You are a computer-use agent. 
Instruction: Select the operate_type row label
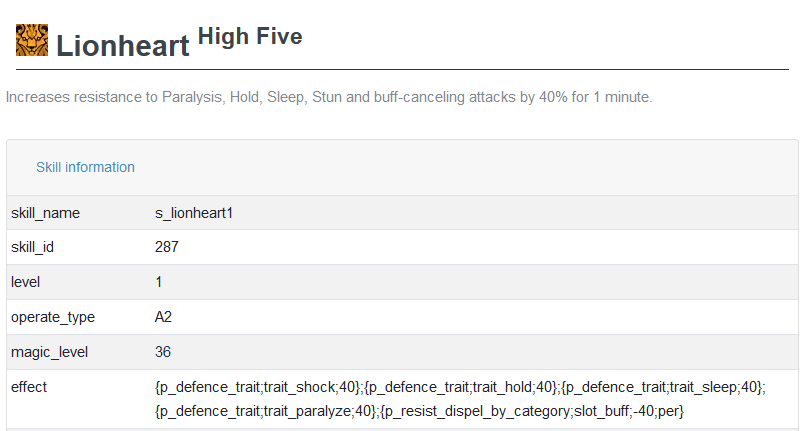53,317
